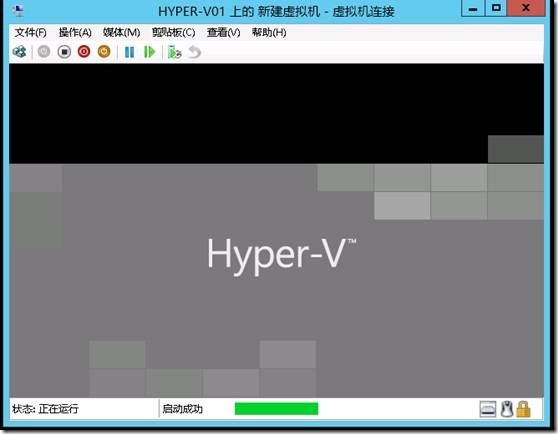Click the keyboard status icon

(x=488, y=409)
